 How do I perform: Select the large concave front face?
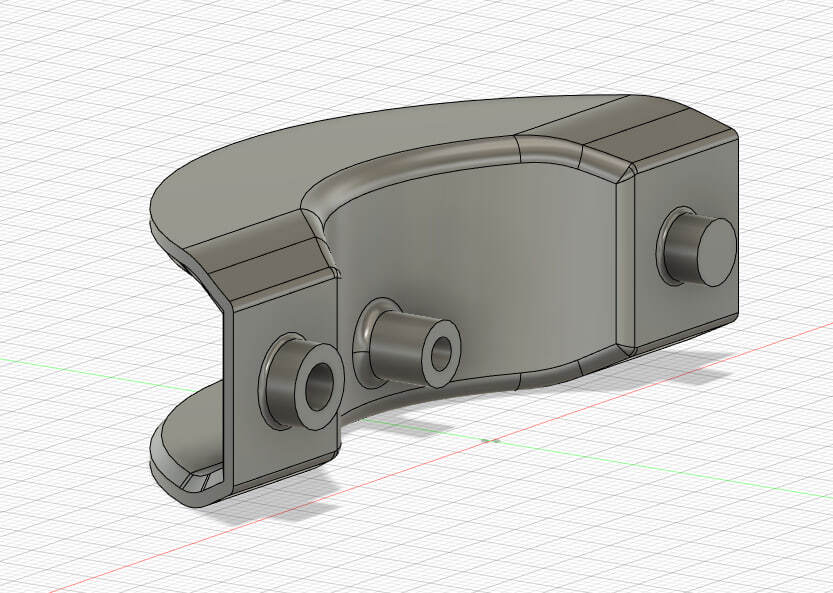pyautogui.click(x=480, y=270)
